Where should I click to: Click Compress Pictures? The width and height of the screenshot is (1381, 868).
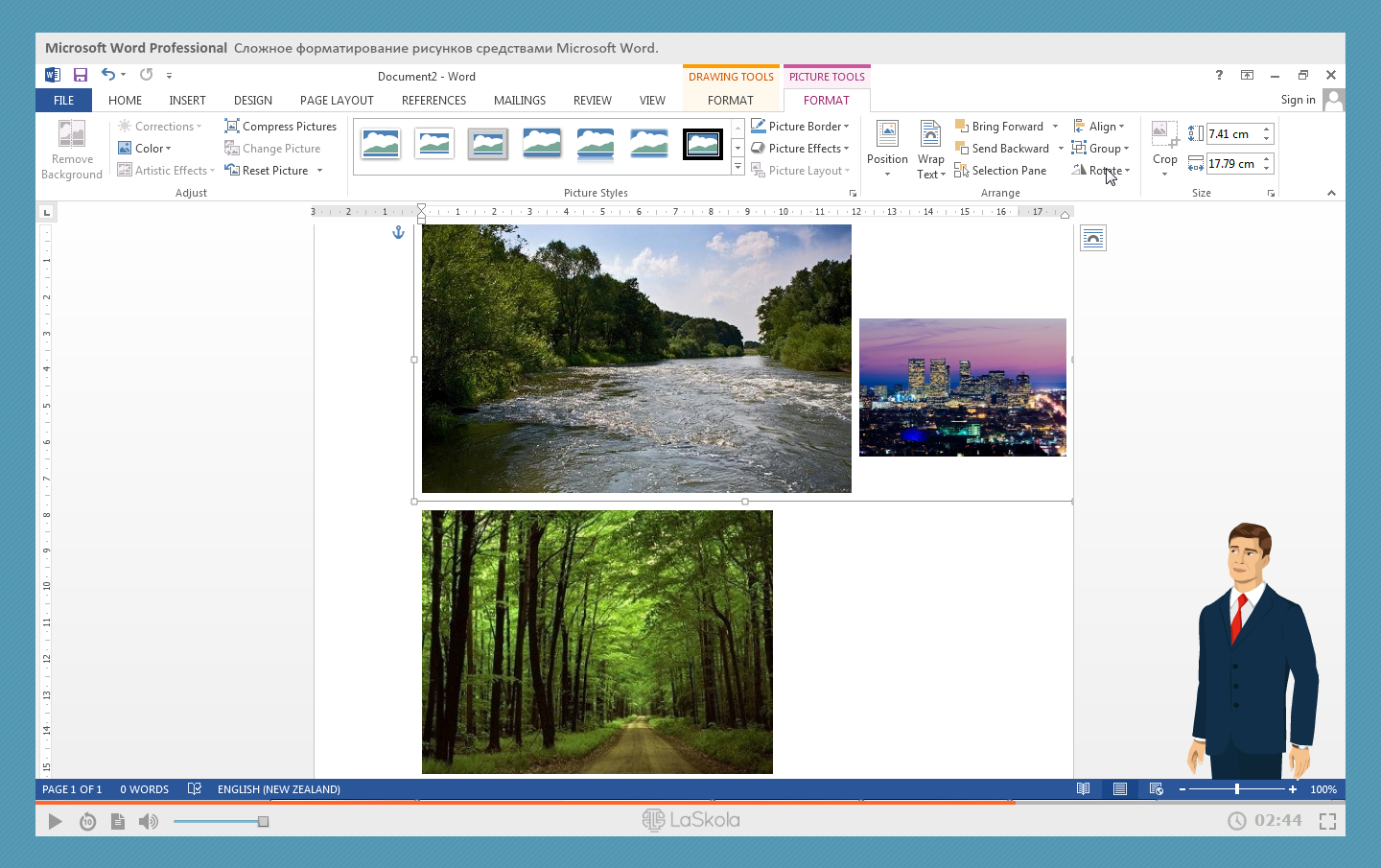pyautogui.click(x=280, y=127)
